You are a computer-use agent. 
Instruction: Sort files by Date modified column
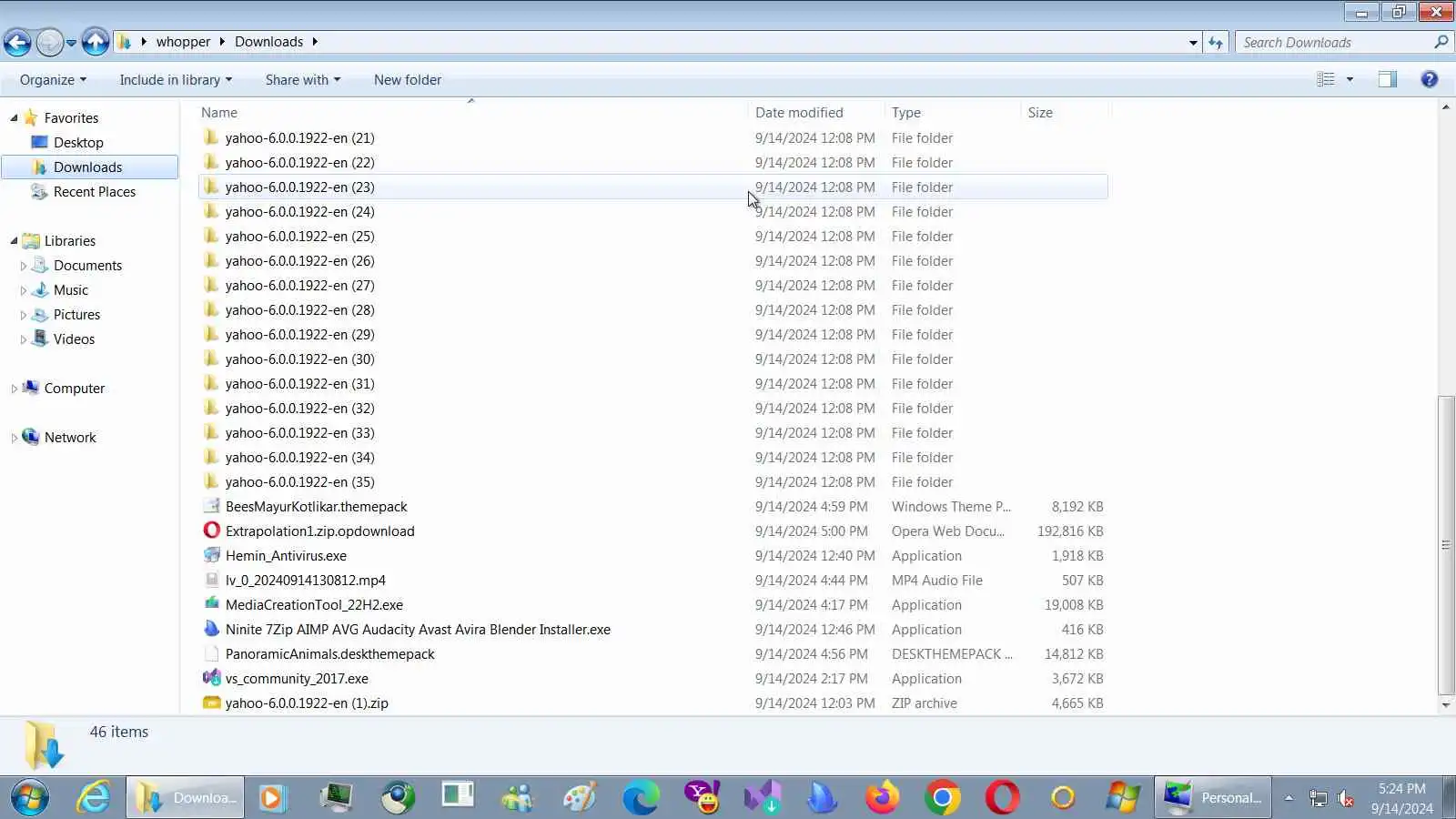pos(816,112)
